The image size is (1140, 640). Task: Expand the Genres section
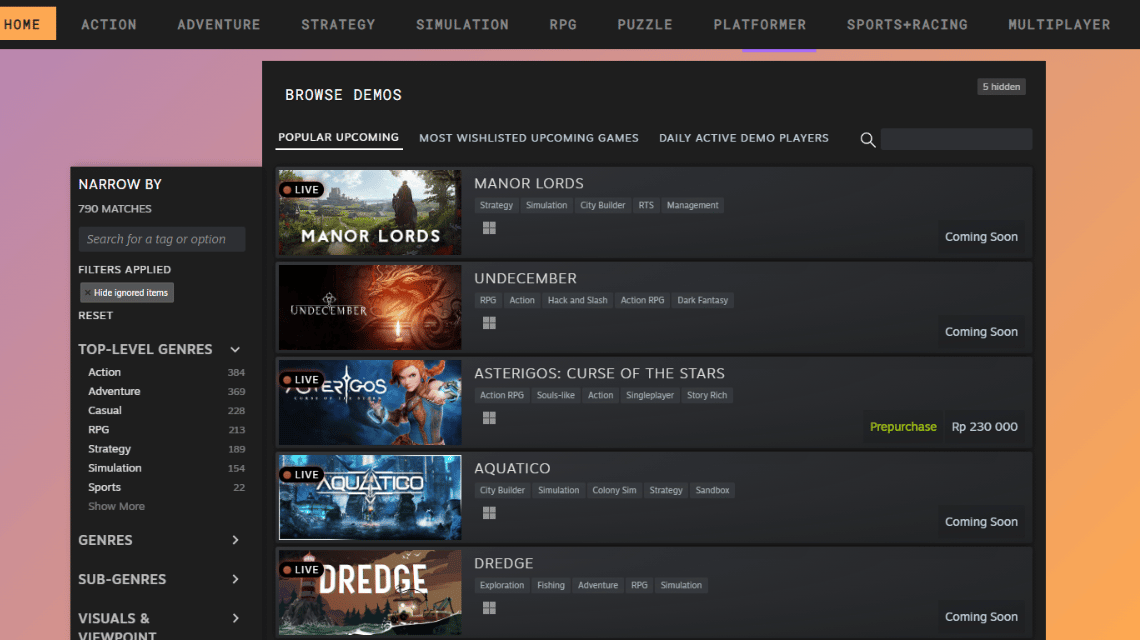pos(235,540)
